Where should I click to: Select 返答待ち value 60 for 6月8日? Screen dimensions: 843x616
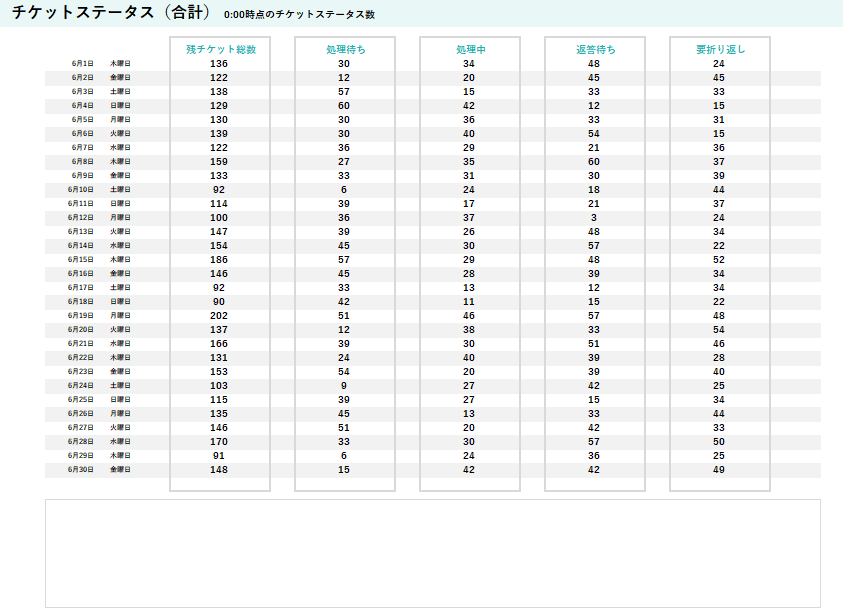[x=594, y=162]
